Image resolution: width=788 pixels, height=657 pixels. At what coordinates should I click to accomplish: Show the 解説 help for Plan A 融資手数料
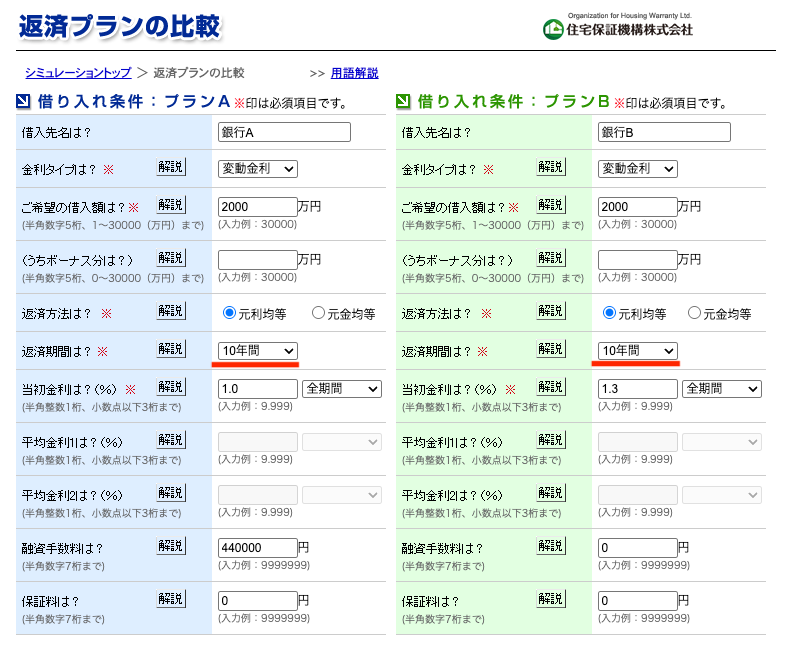[171, 546]
